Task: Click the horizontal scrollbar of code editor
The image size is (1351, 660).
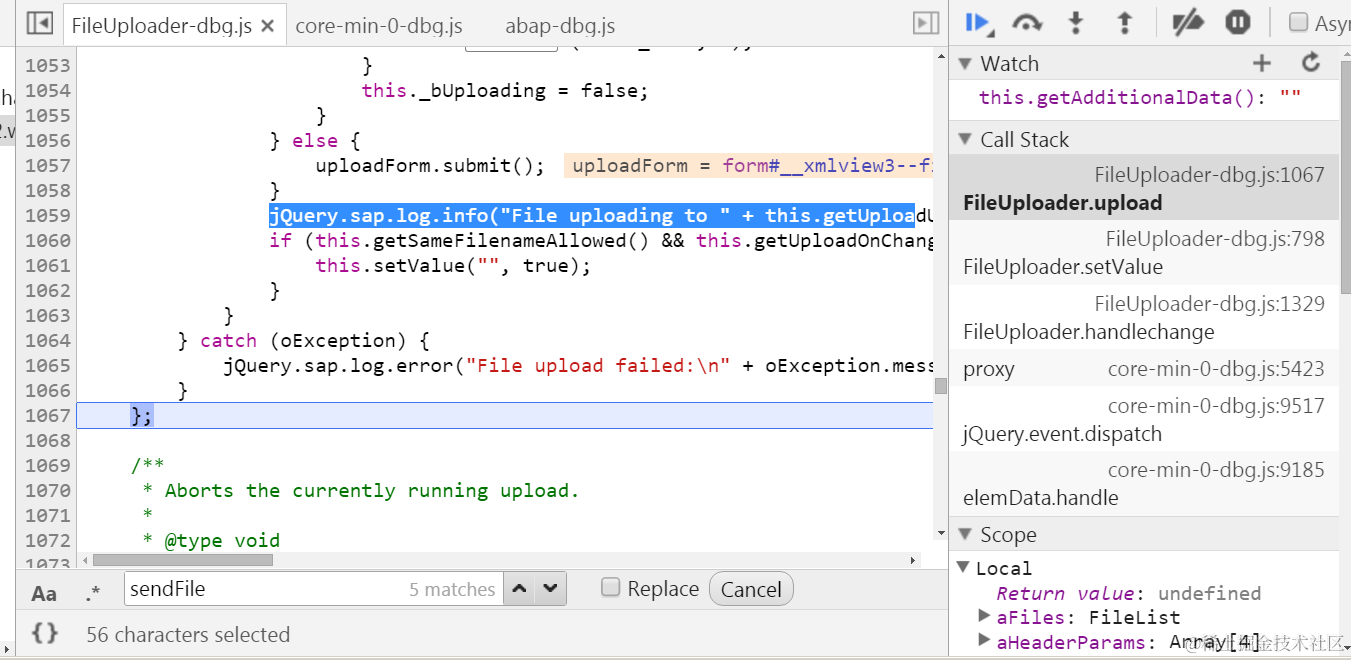Action: pos(183,560)
